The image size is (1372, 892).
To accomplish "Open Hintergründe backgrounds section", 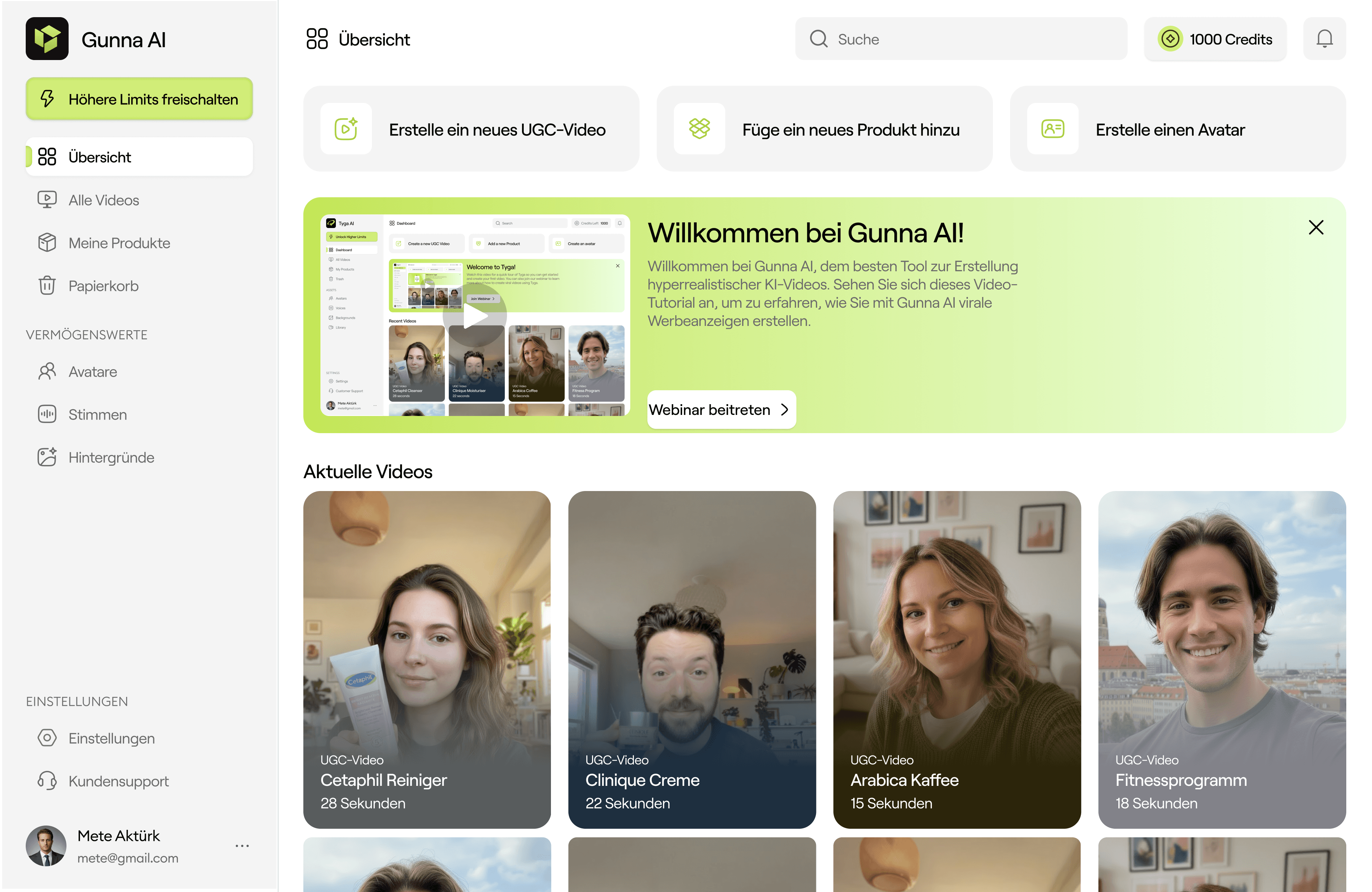I will pos(111,457).
